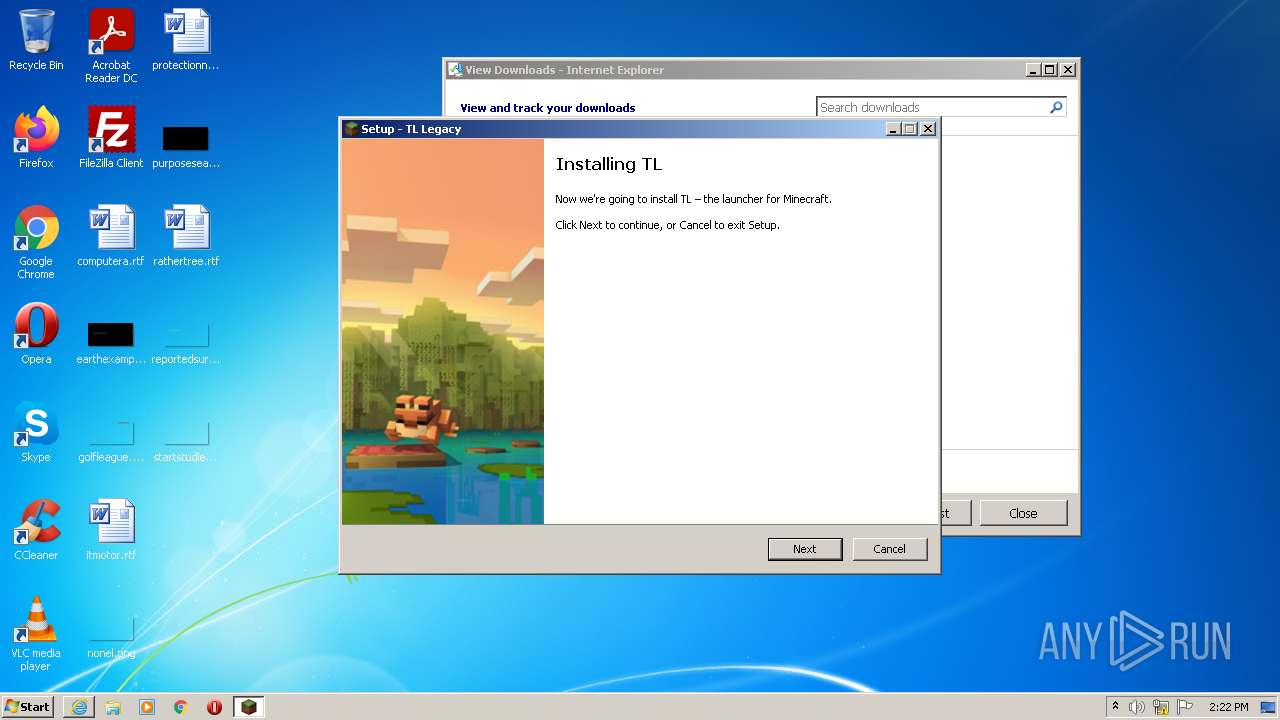Cancel the TL Legacy setup

click(890, 549)
